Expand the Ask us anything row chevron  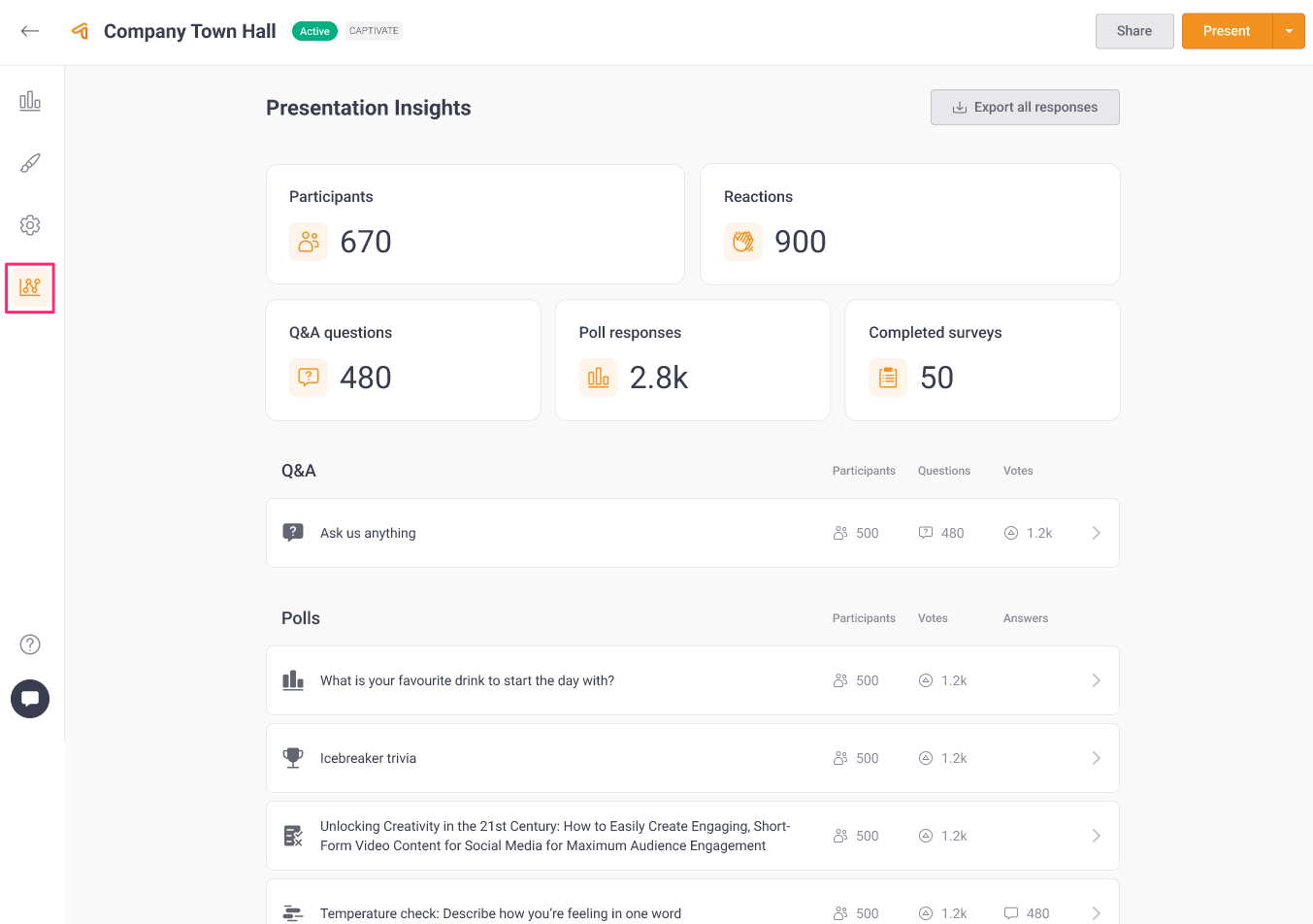tap(1096, 533)
